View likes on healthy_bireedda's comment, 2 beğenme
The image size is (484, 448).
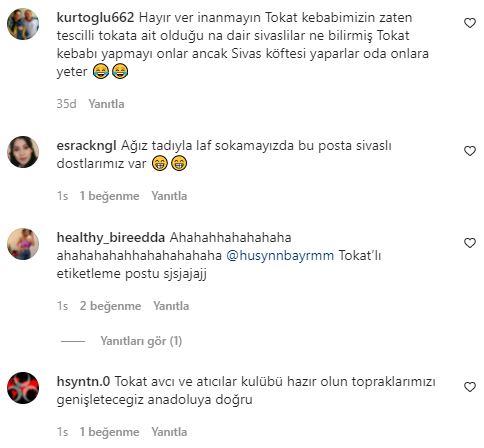pos(110,306)
